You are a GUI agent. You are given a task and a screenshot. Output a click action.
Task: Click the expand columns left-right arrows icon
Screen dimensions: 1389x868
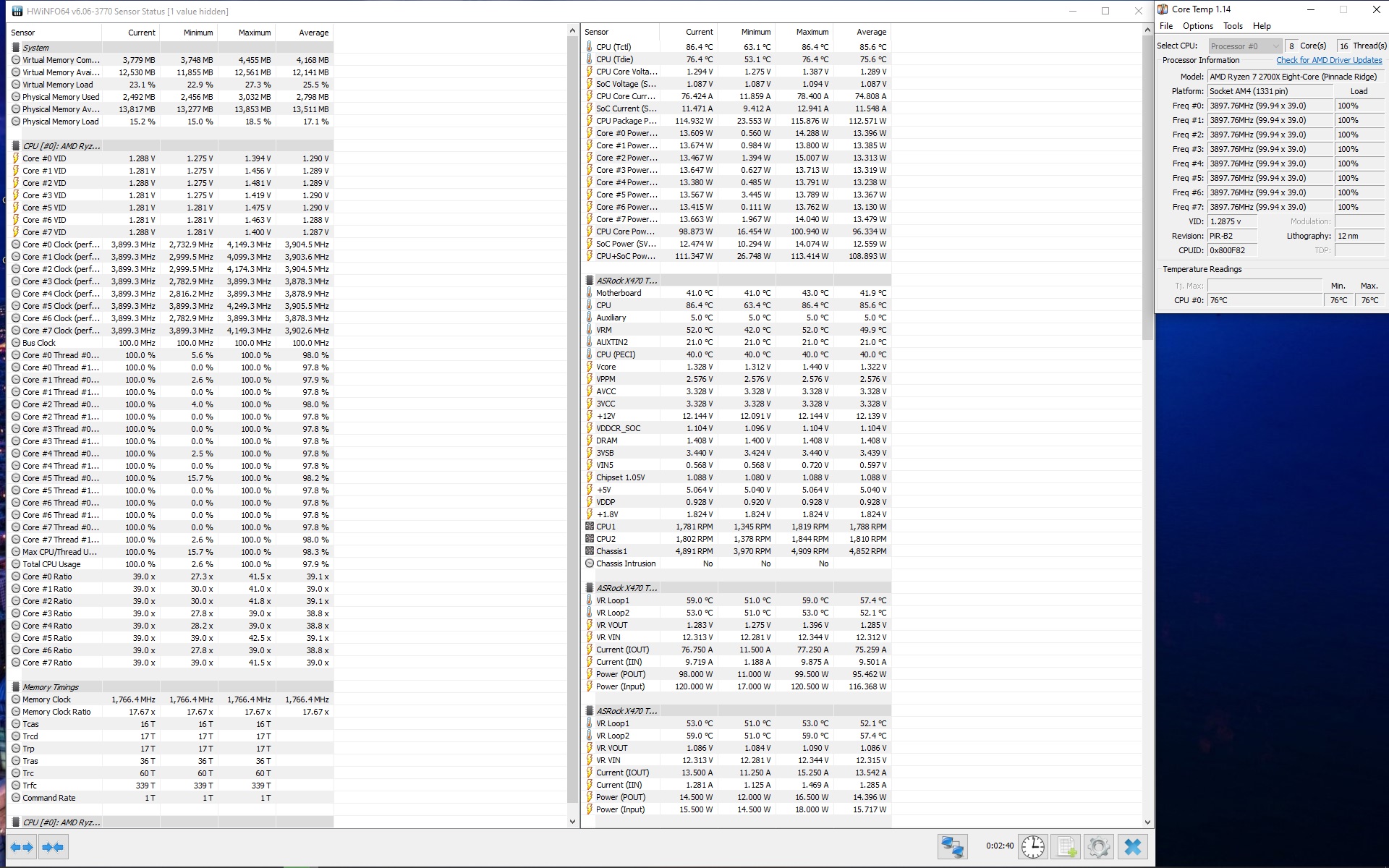22,847
